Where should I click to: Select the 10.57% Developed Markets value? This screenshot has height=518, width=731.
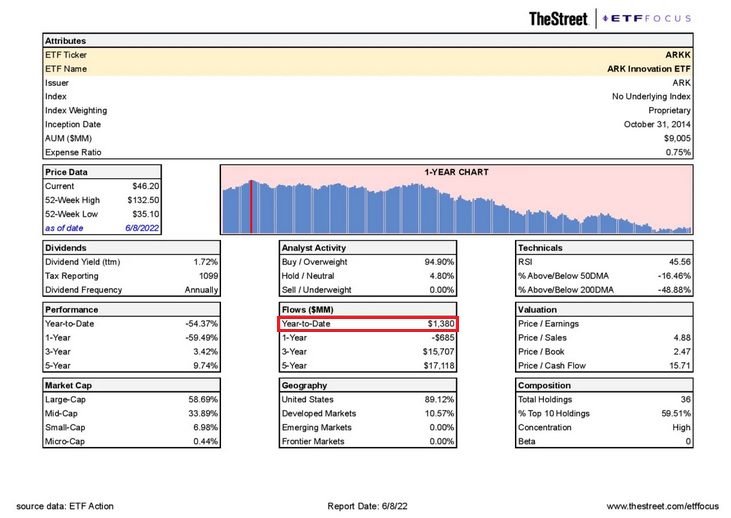click(x=440, y=414)
